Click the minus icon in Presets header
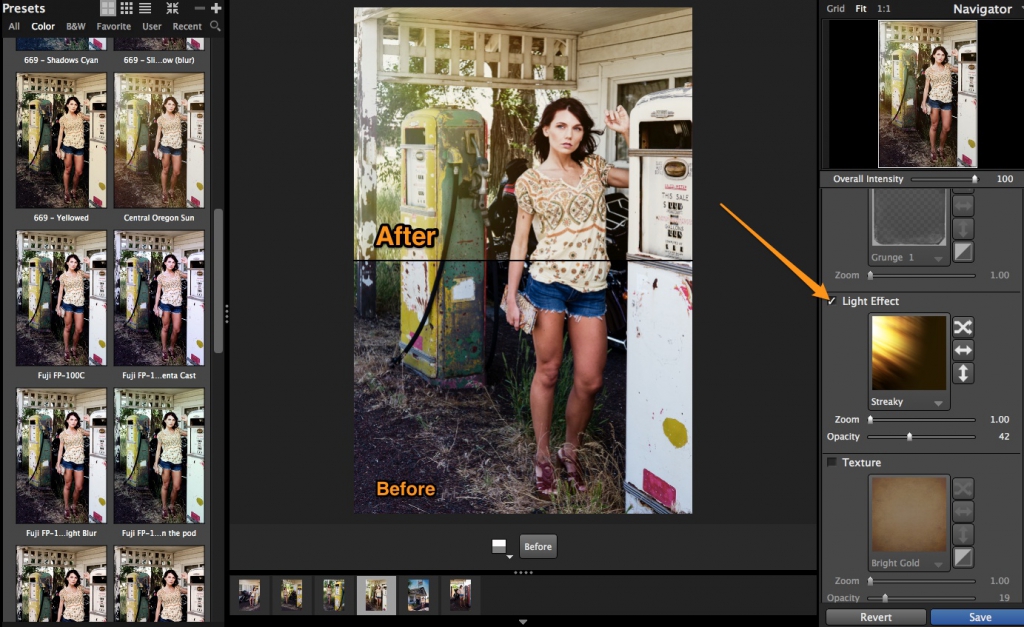This screenshot has height=627, width=1024. 200,8
